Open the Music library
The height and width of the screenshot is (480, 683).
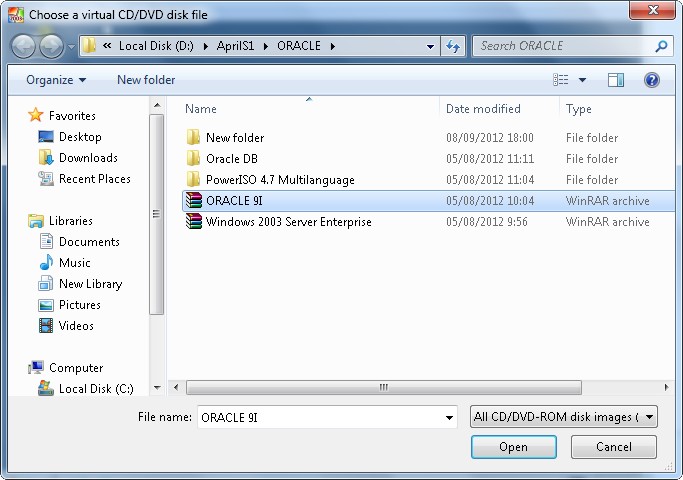pyautogui.click(x=74, y=263)
